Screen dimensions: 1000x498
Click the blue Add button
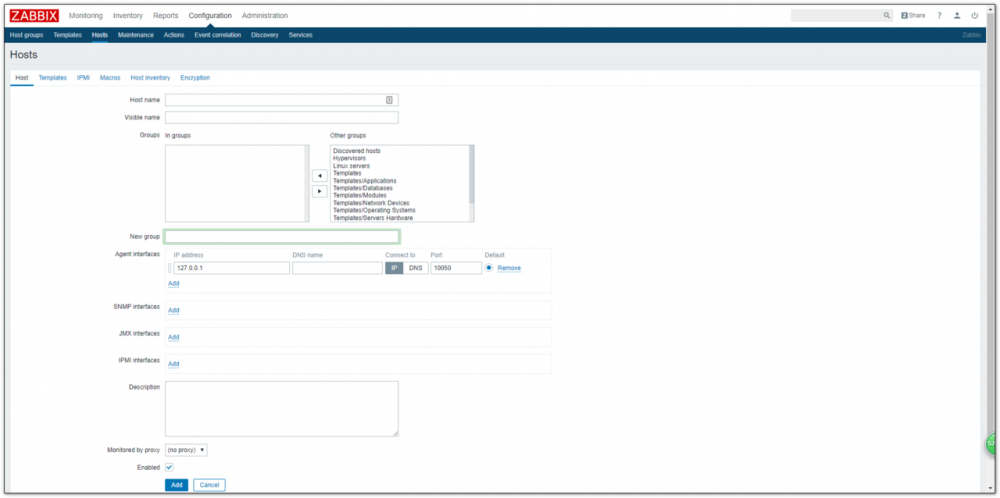(x=177, y=485)
